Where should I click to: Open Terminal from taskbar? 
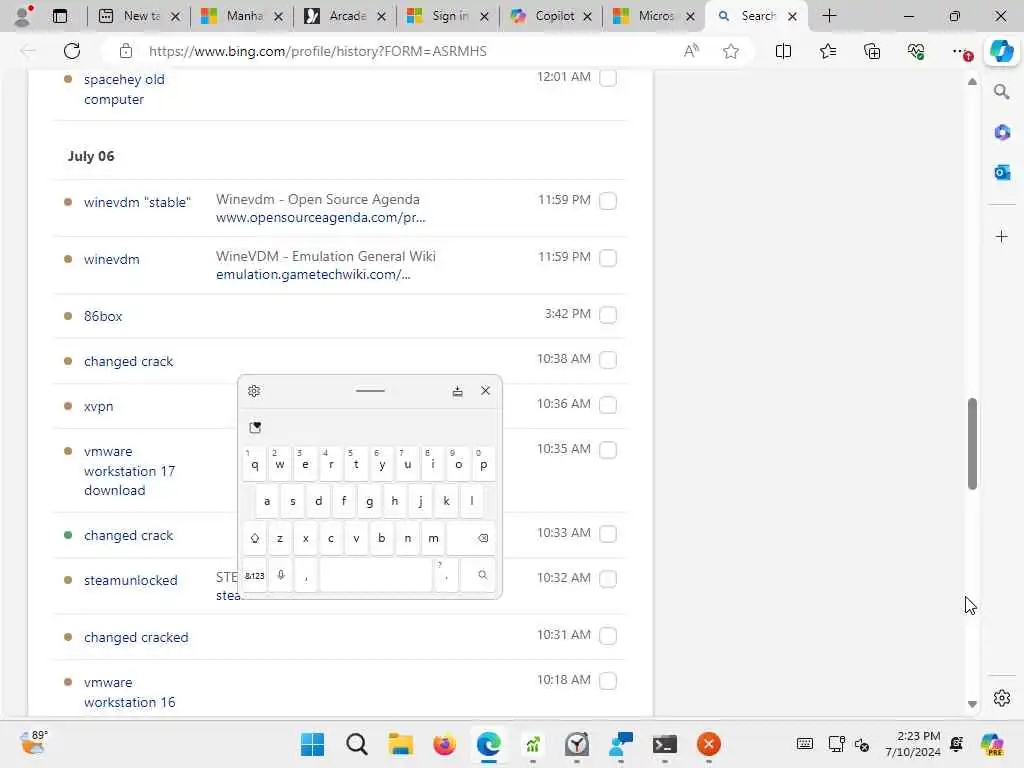pos(664,744)
